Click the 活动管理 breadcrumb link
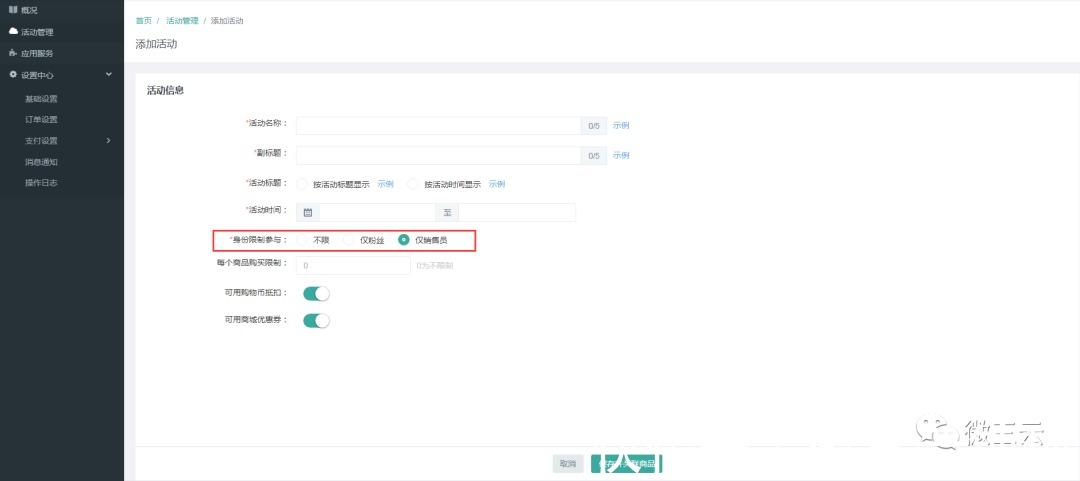The height and width of the screenshot is (481, 1080). [x=182, y=21]
